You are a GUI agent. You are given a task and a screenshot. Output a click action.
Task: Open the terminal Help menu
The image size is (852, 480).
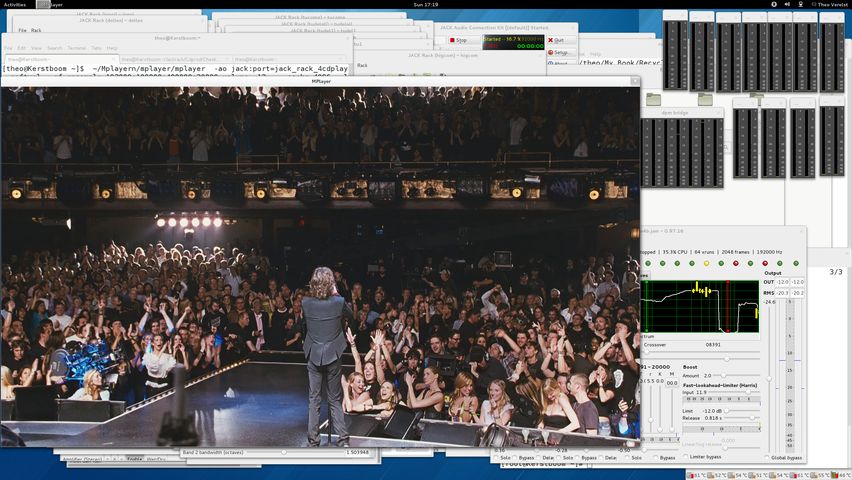click(x=112, y=48)
